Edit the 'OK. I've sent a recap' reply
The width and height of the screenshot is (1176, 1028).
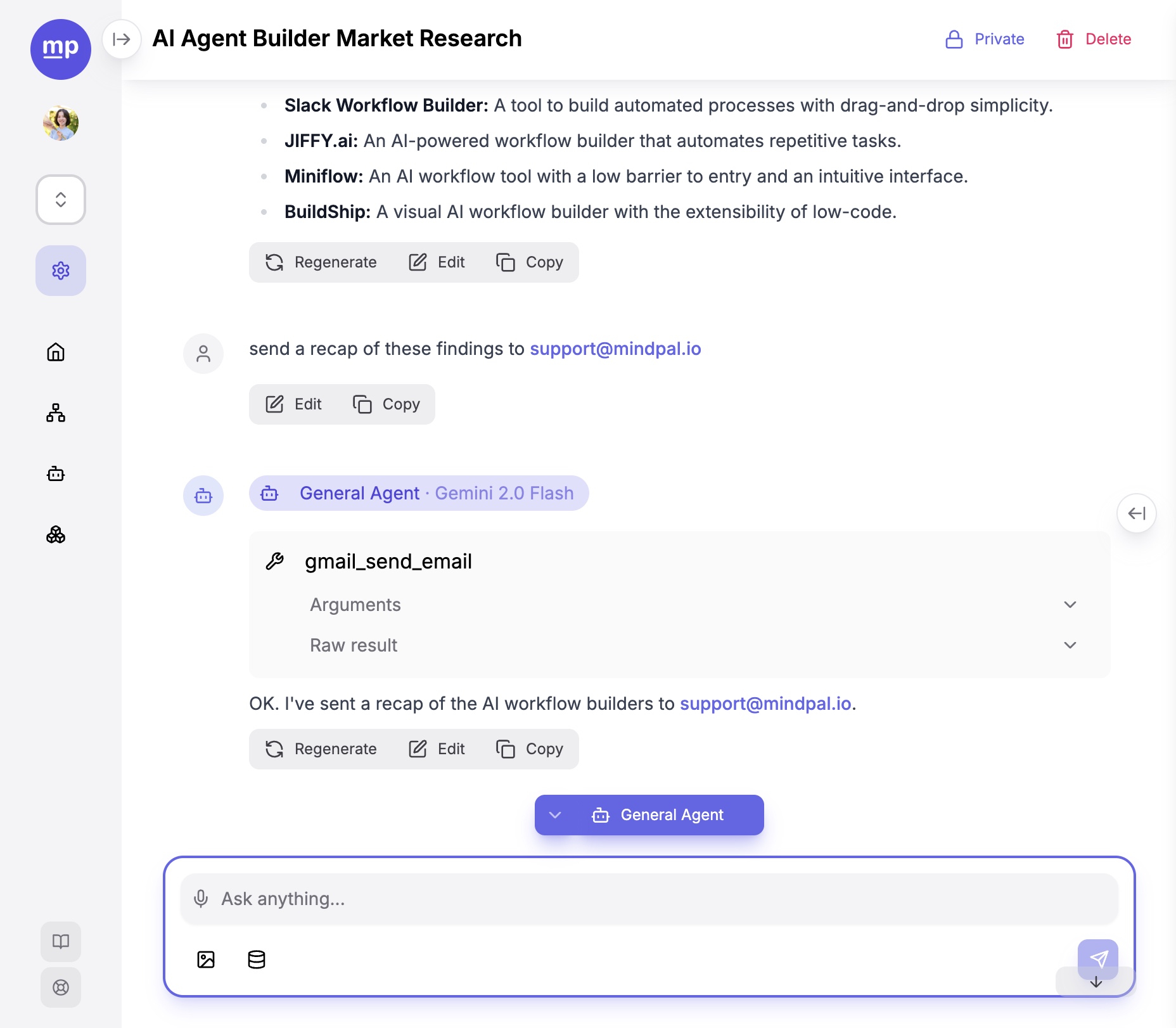coord(437,749)
